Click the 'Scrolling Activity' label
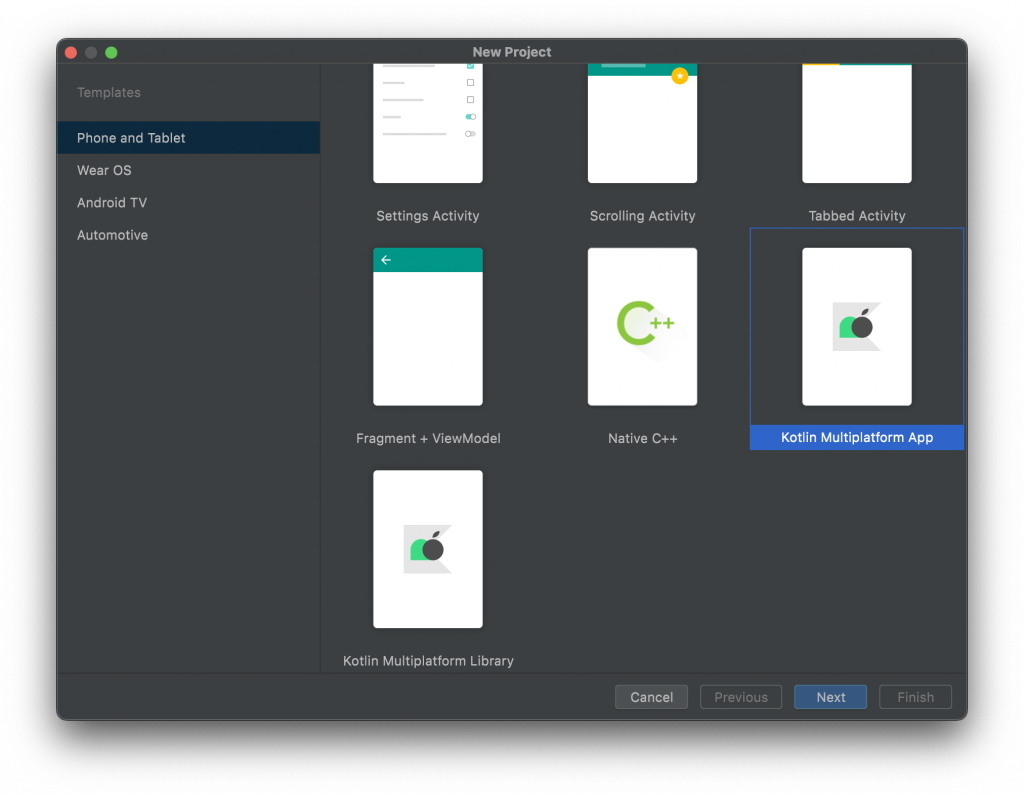 642,216
